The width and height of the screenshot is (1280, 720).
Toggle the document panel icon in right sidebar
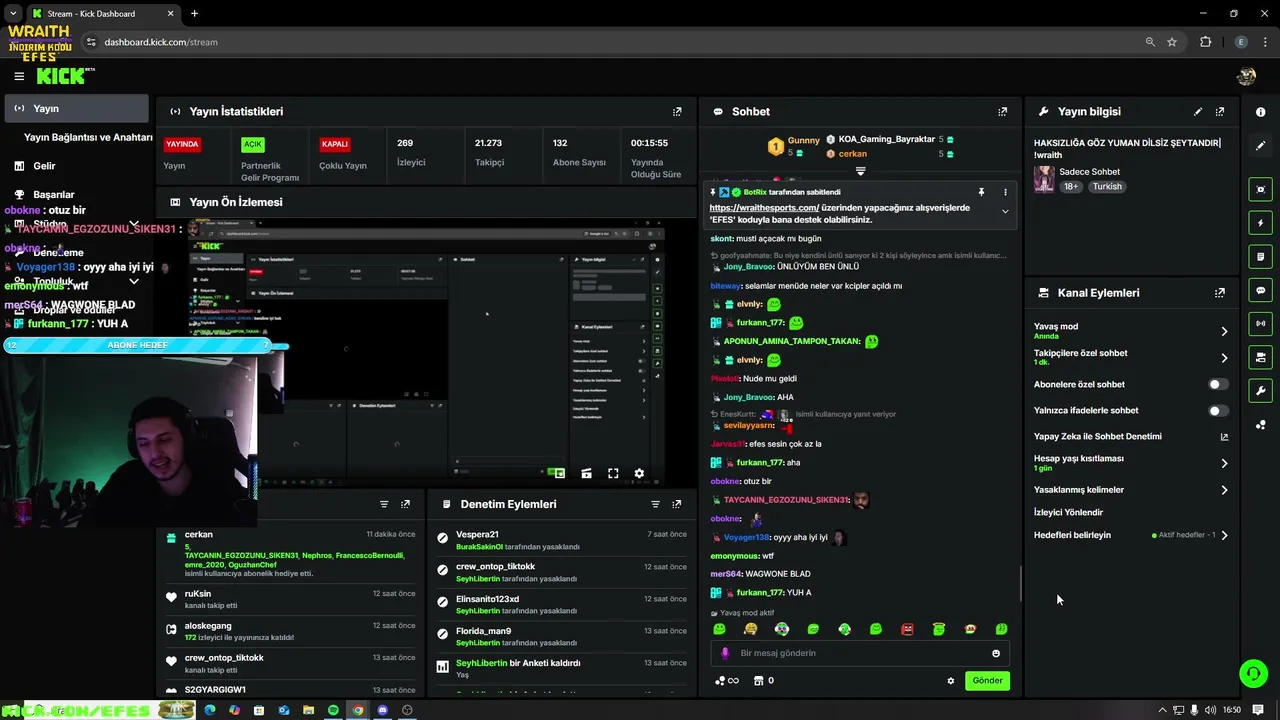click(1261, 257)
